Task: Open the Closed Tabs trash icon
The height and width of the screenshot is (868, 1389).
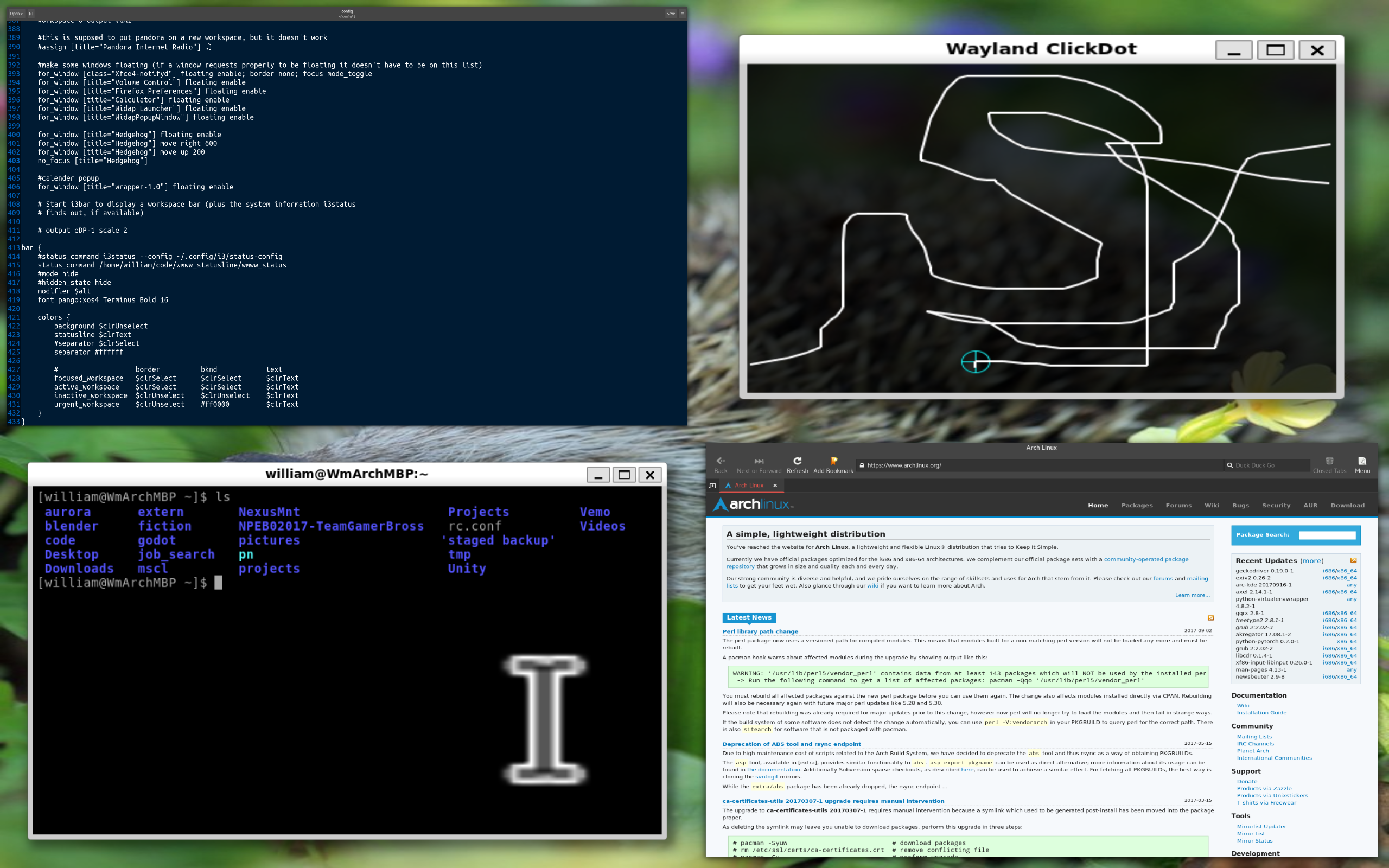Action: (1329, 461)
